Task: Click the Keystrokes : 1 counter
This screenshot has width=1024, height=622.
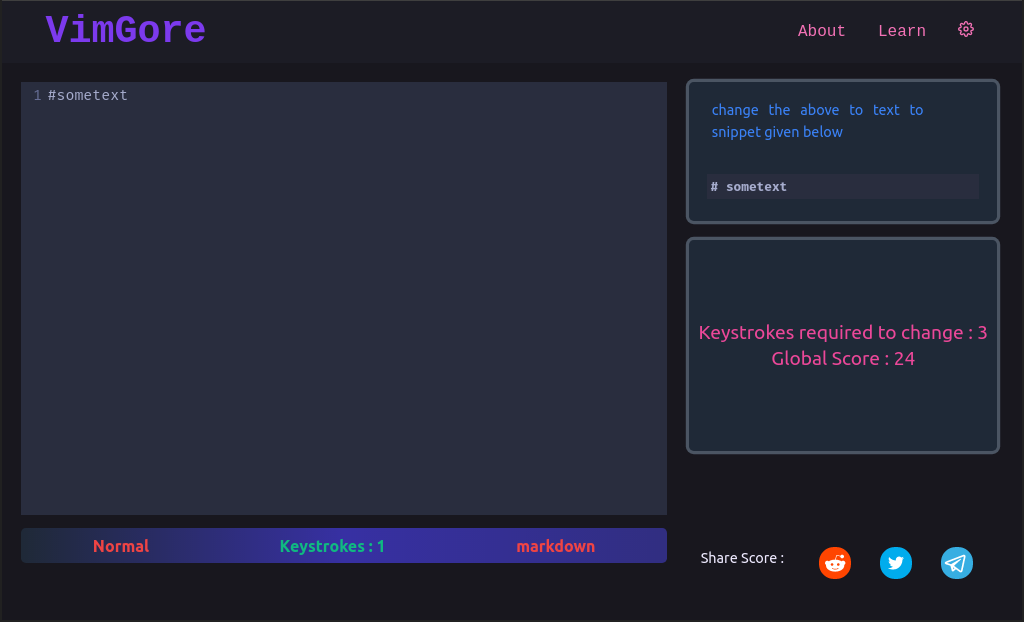Action: coord(332,546)
